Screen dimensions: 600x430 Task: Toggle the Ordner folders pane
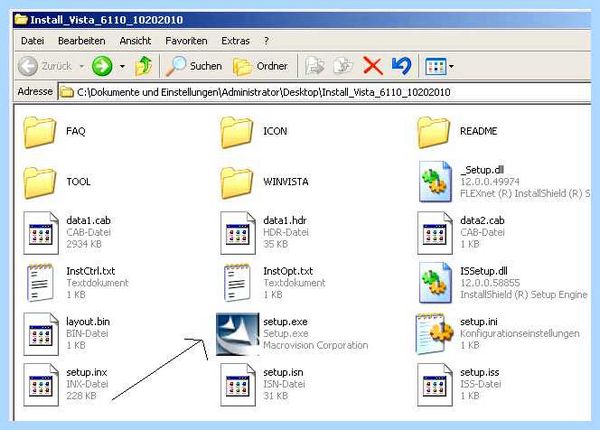click(260, 66)
